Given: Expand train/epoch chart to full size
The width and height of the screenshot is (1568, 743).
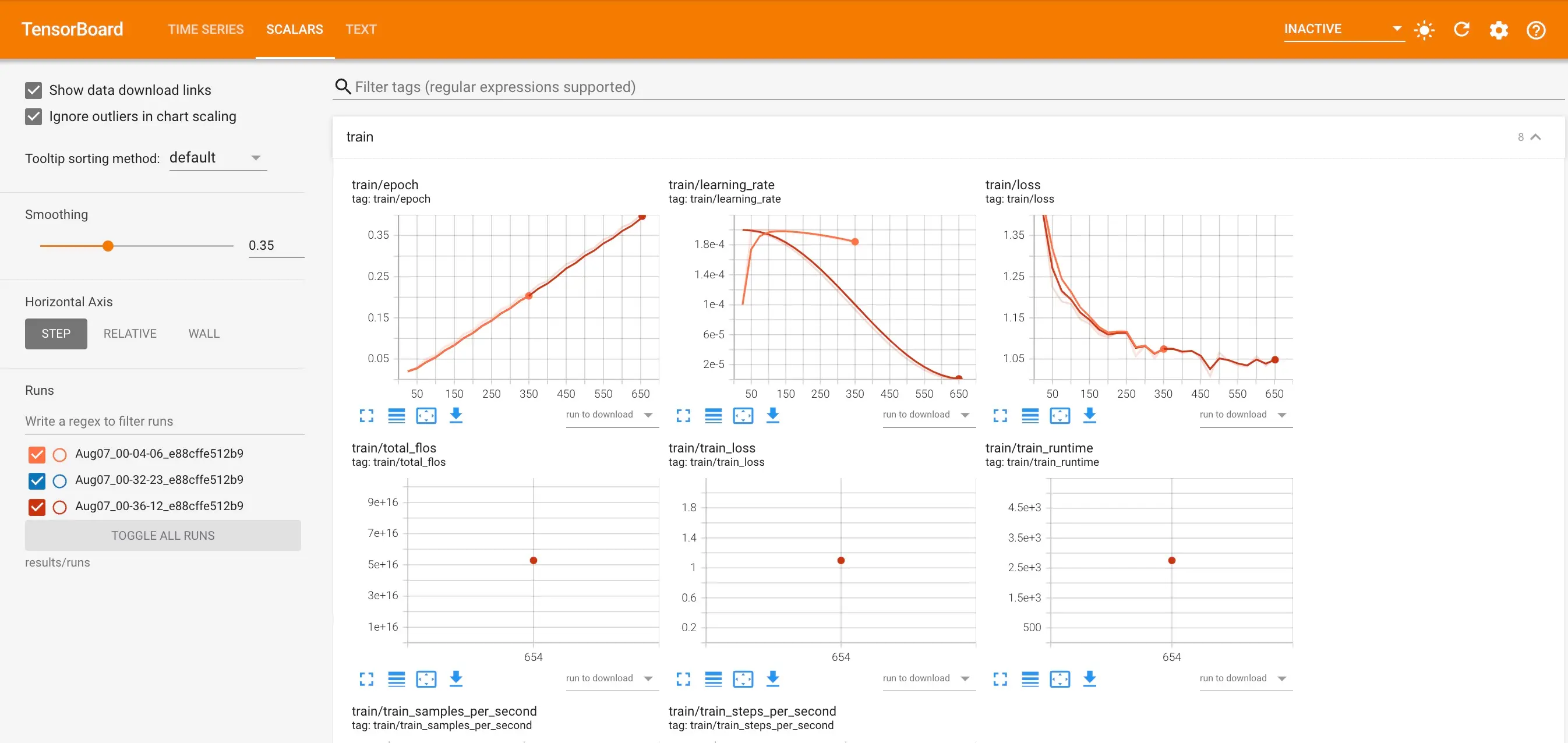Looking at the screenshot, I should pyautogui.click(x=366, y=416).
